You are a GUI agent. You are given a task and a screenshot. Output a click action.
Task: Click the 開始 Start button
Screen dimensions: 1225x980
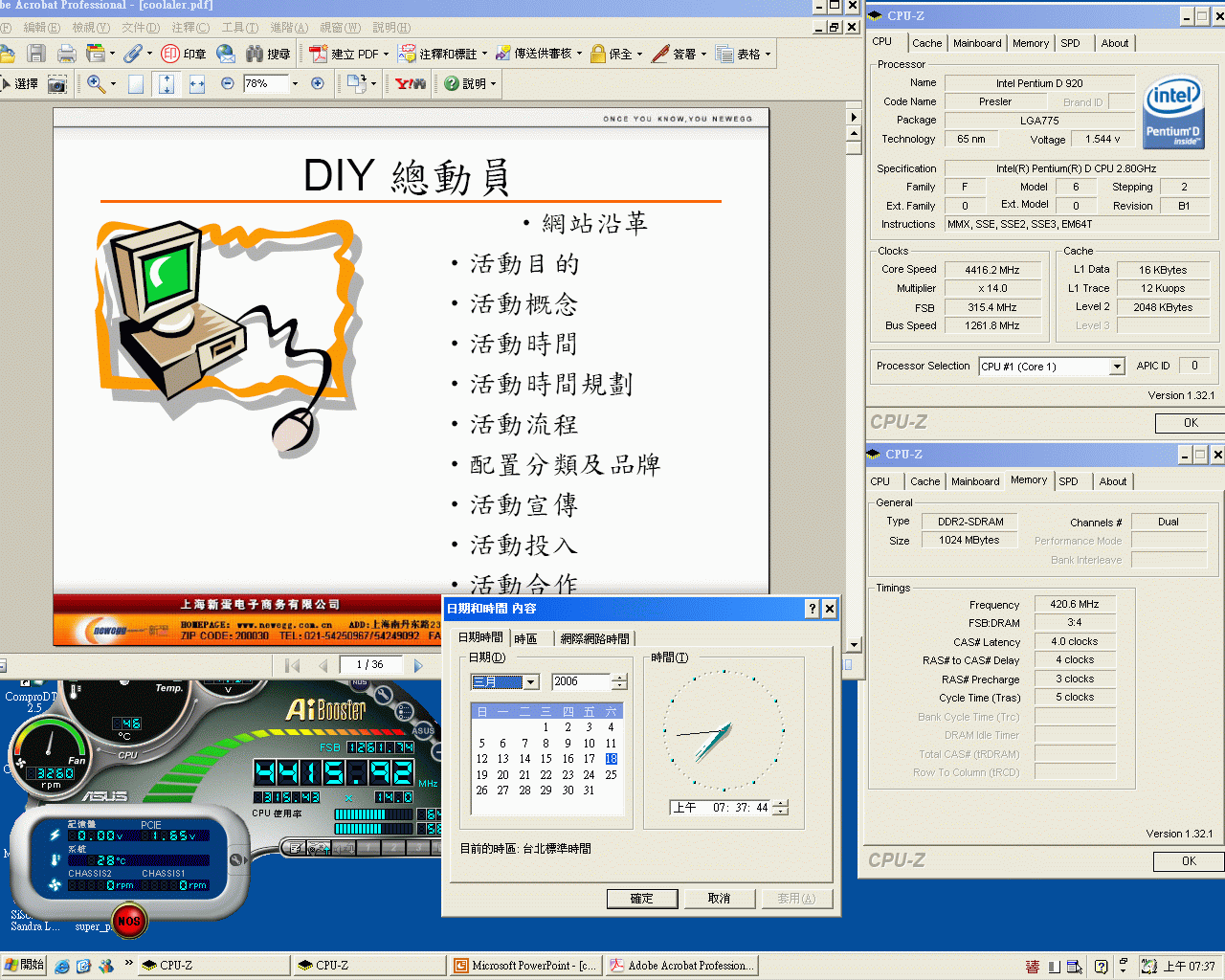[x=25, y=966]
